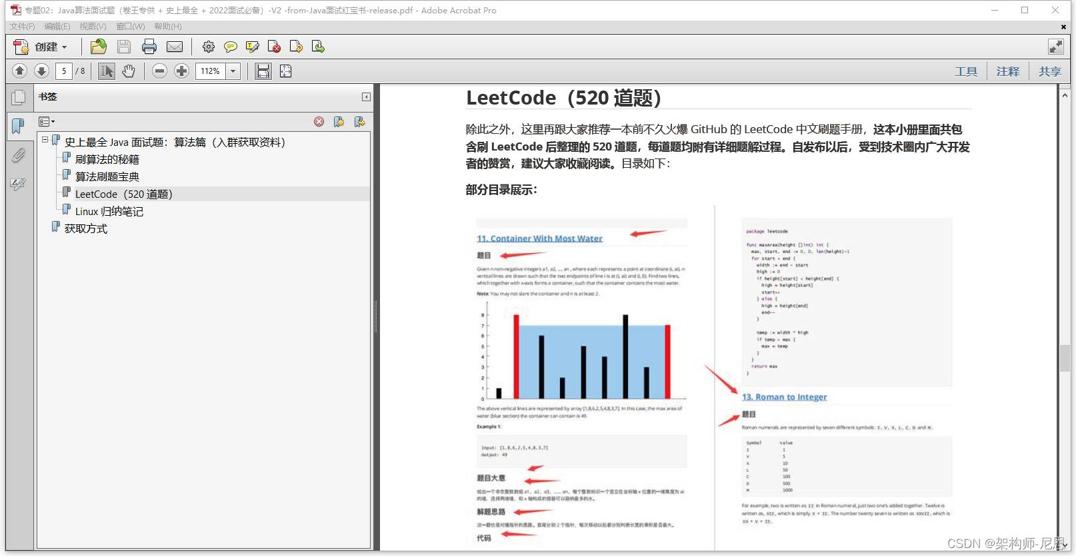Open the 视图(V) menu
1076x556 pixels.
93,26
